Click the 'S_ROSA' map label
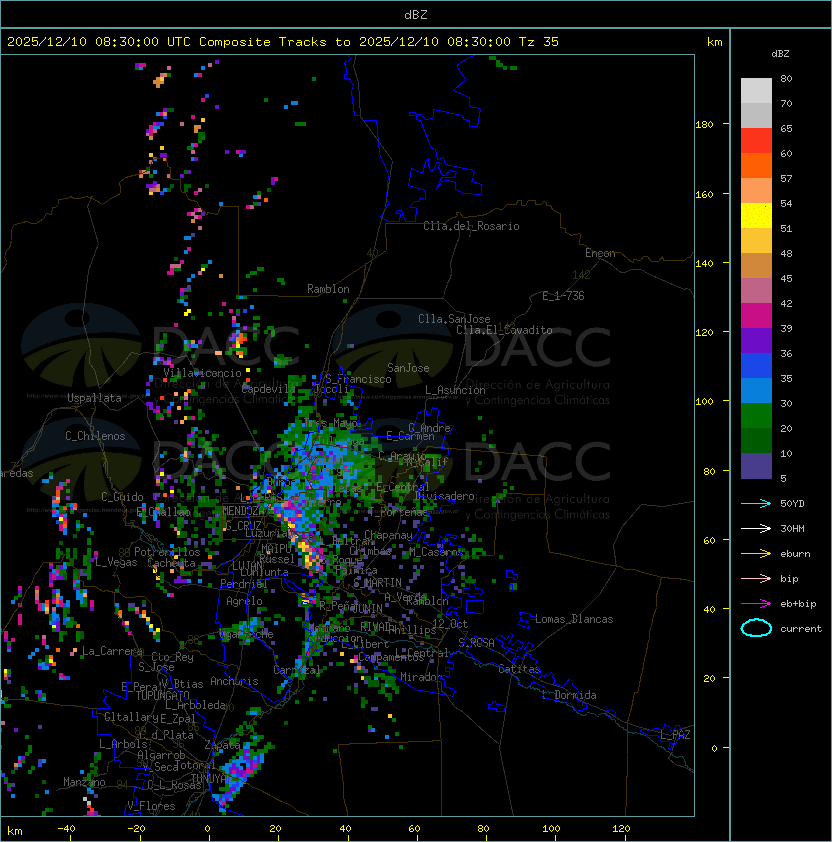This screenshot has height=842, width=832. (476, 643)
